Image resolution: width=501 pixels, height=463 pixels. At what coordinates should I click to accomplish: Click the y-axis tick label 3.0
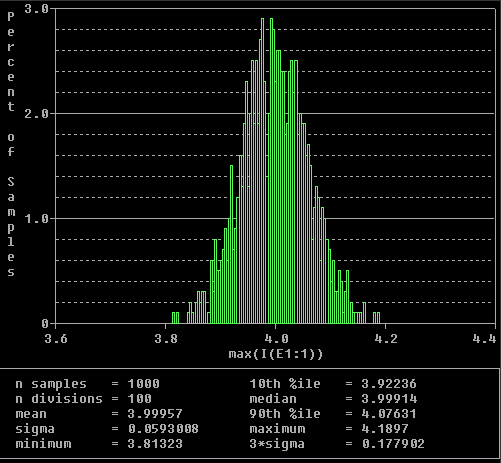click(x=37, y=9)
